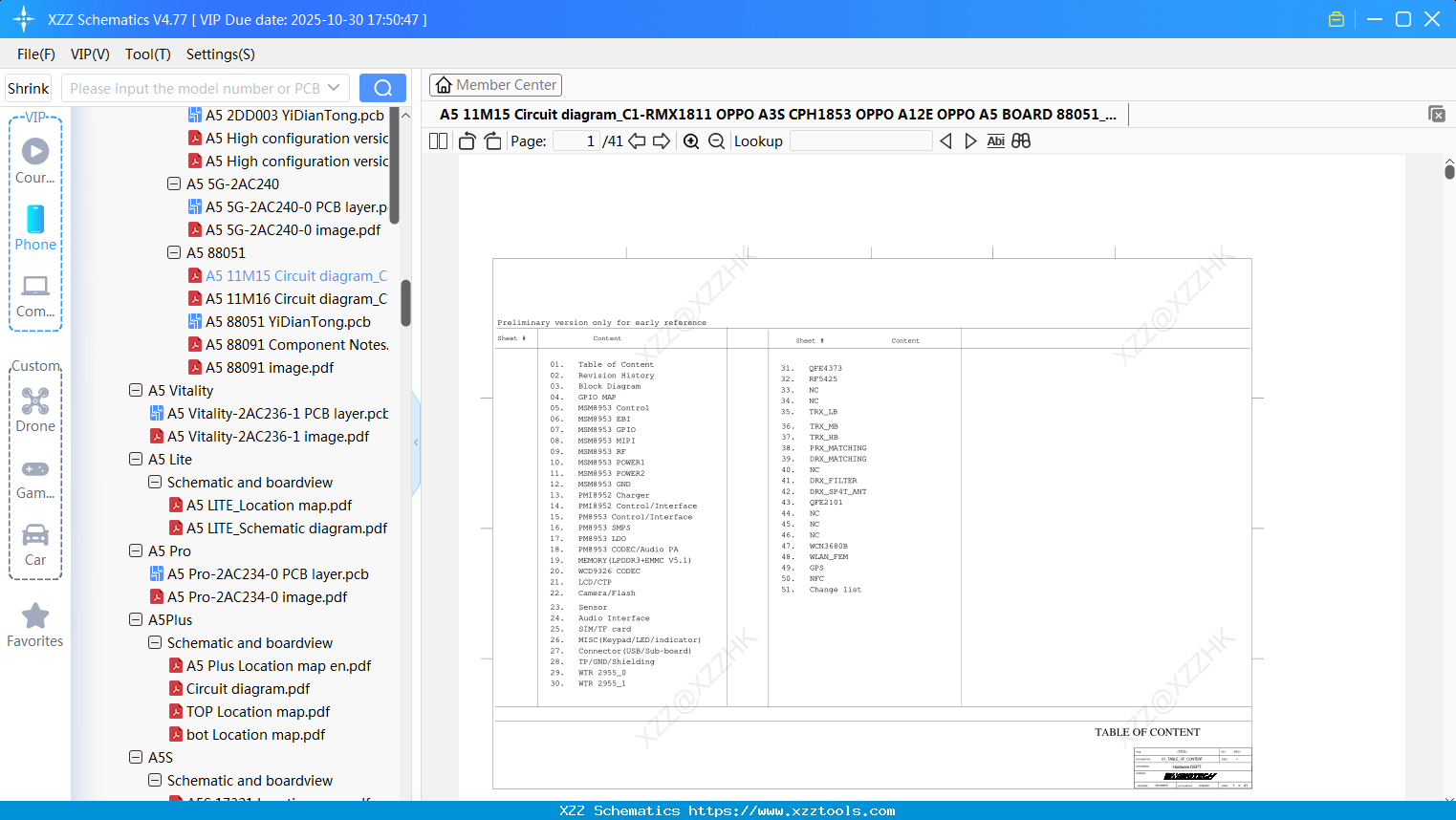
Task: Collapse the A5Plus tree node
Action: [x=136, y=619]
